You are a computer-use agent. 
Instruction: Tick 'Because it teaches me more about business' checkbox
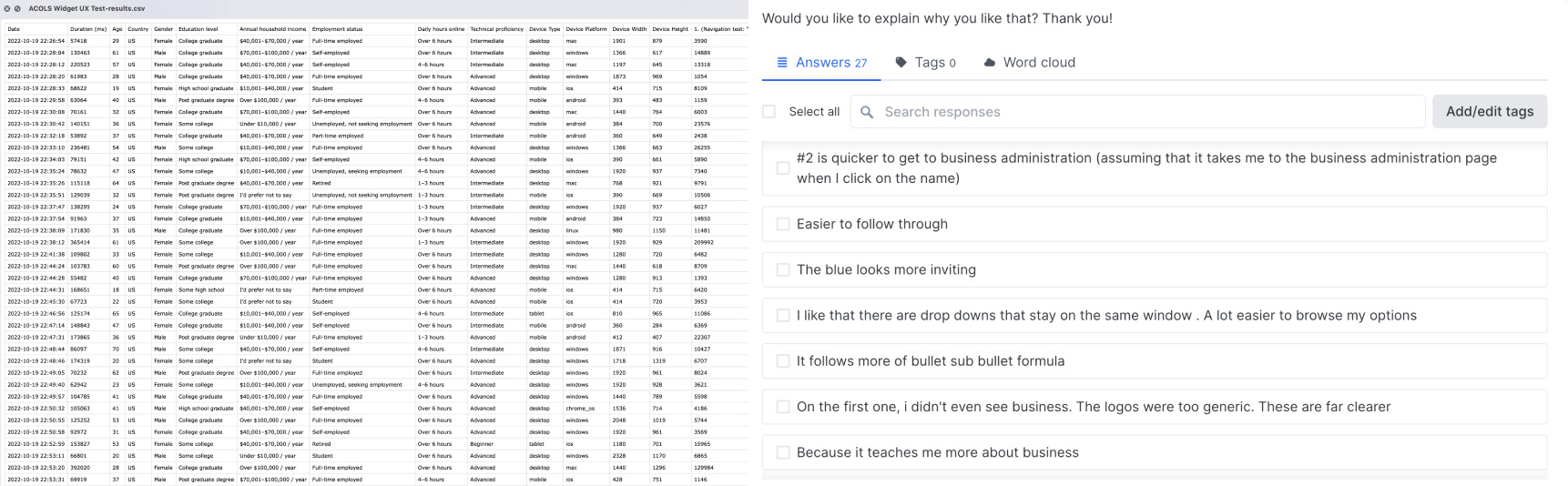(x=783, y=452)
